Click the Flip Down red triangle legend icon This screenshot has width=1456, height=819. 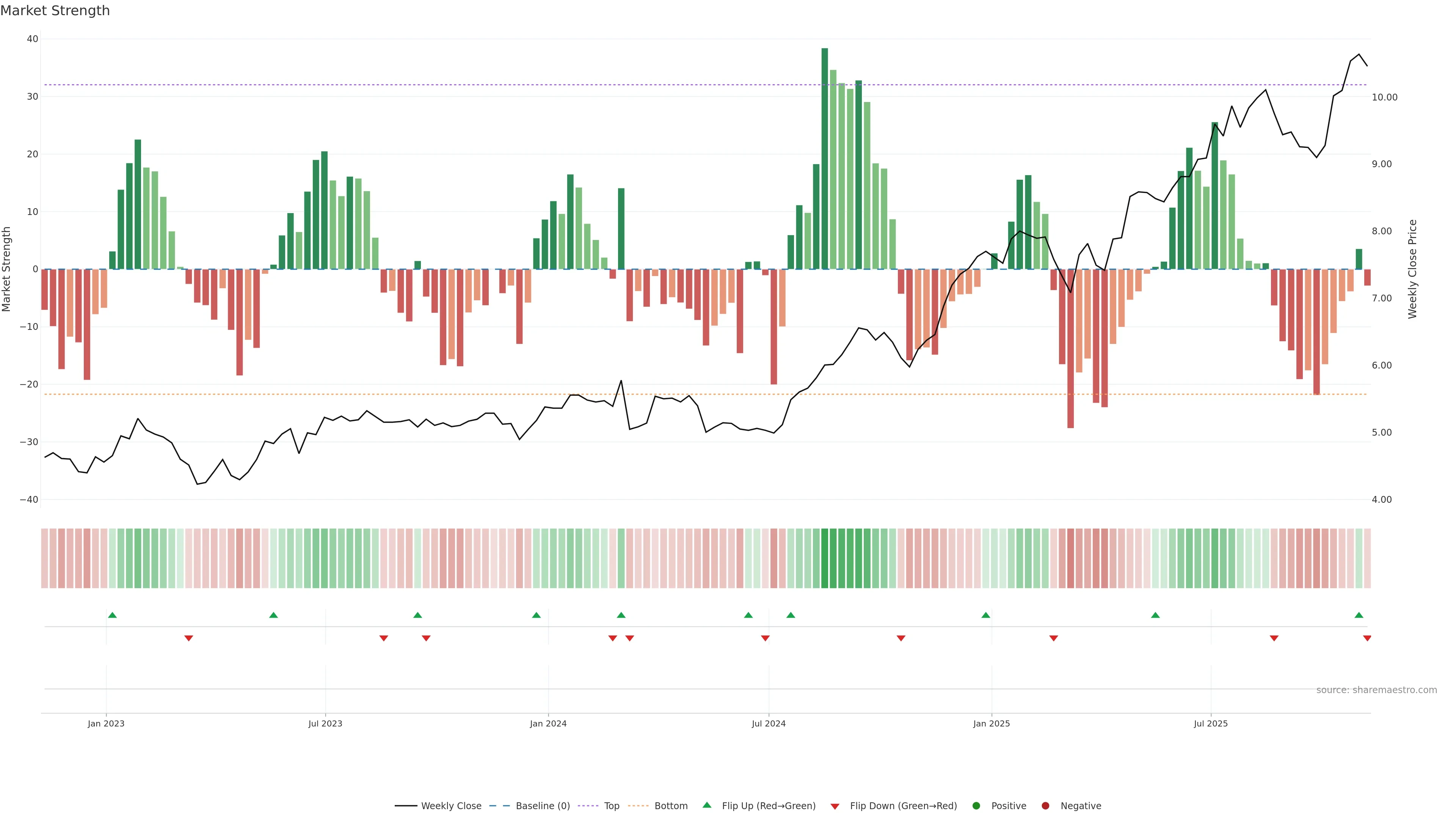pyautogui.click(x=835, y=806)
